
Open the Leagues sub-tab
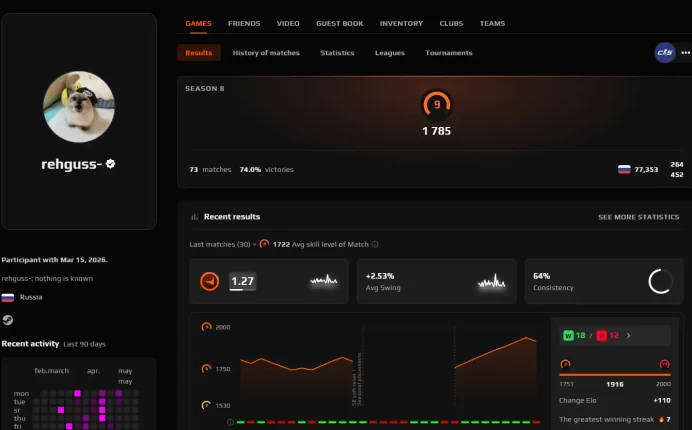click(390, 53)
